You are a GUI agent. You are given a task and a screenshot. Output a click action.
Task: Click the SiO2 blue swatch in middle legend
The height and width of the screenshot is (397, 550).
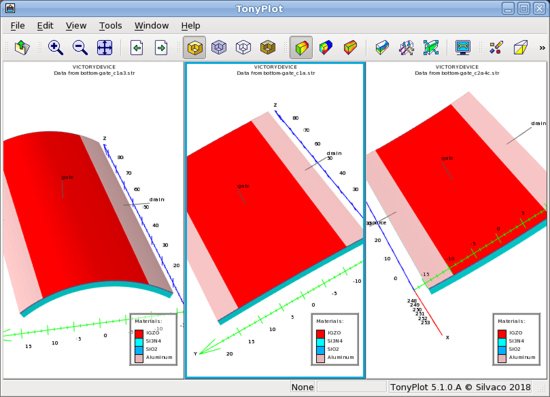pos(320,350)
